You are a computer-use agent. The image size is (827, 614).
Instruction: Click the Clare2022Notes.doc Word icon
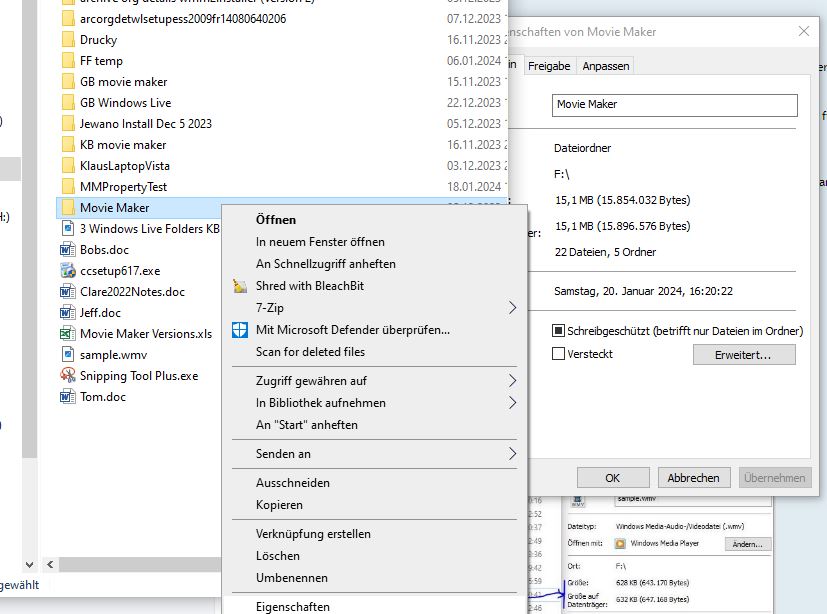pyautogui.click(x=68, y=292)
